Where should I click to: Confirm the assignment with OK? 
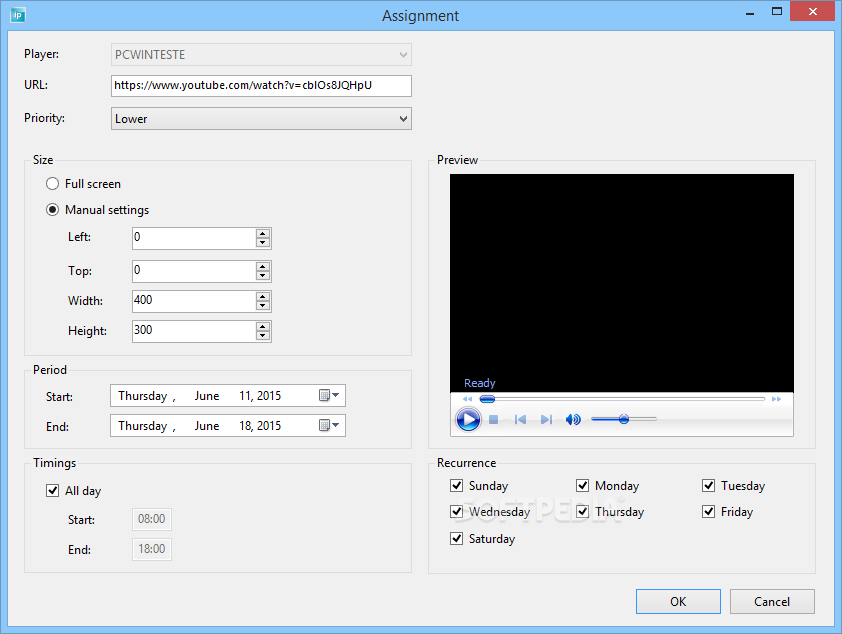point(678,601)
